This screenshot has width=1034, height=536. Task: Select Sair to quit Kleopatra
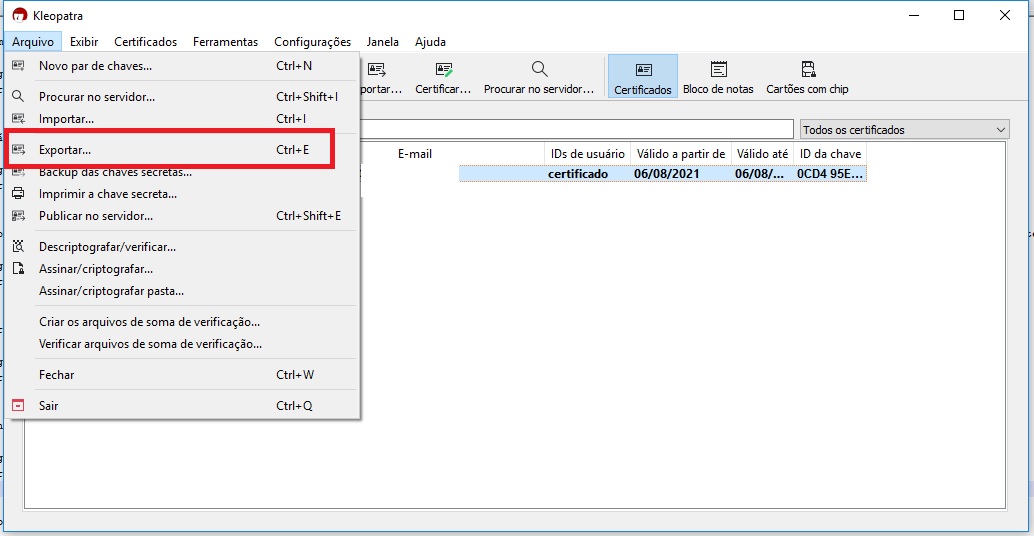(183, 405)
